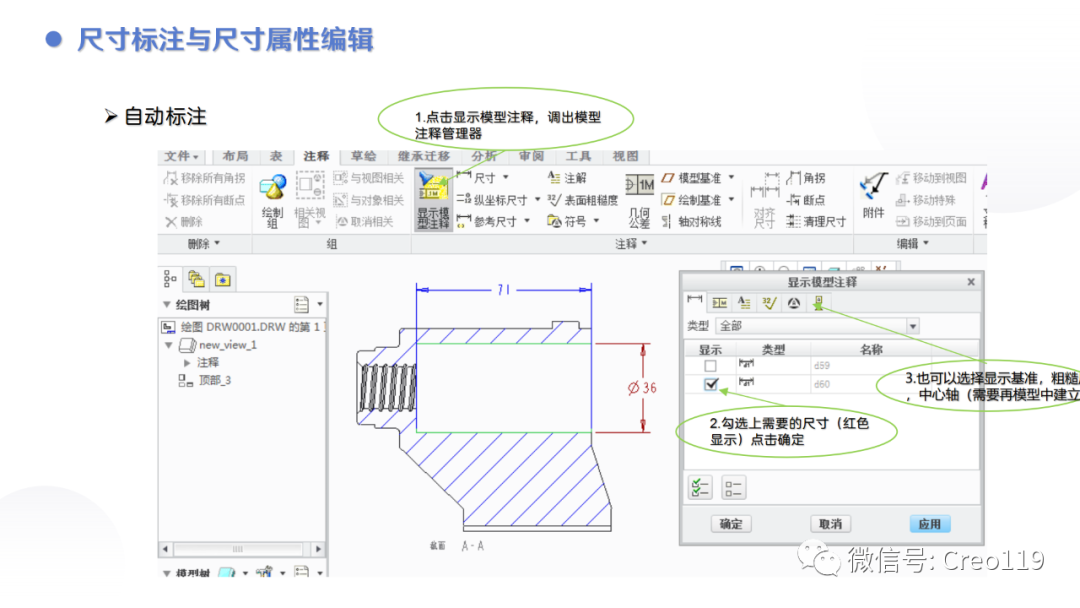Screen dimensions: 1080x608
Task: Close the 显示模型注释 dialog
Action: coord(970,282)
